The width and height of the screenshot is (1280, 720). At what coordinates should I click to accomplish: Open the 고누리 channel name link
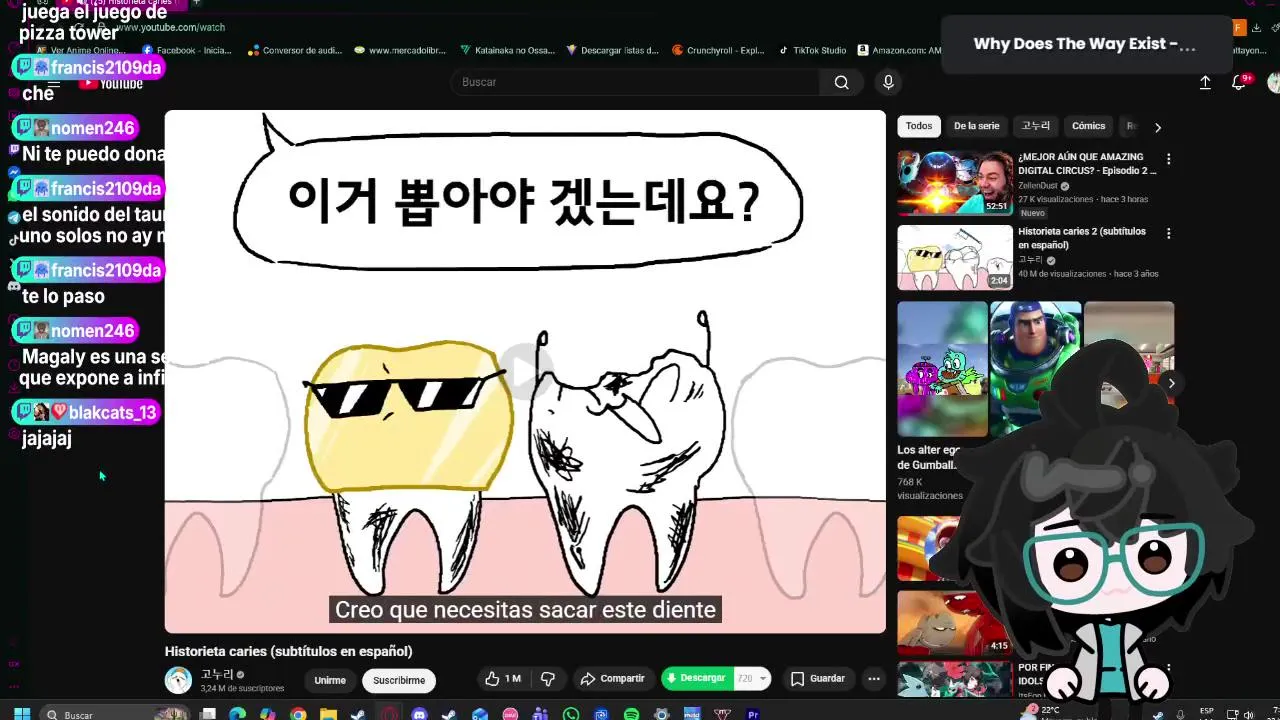coord(216,674)
